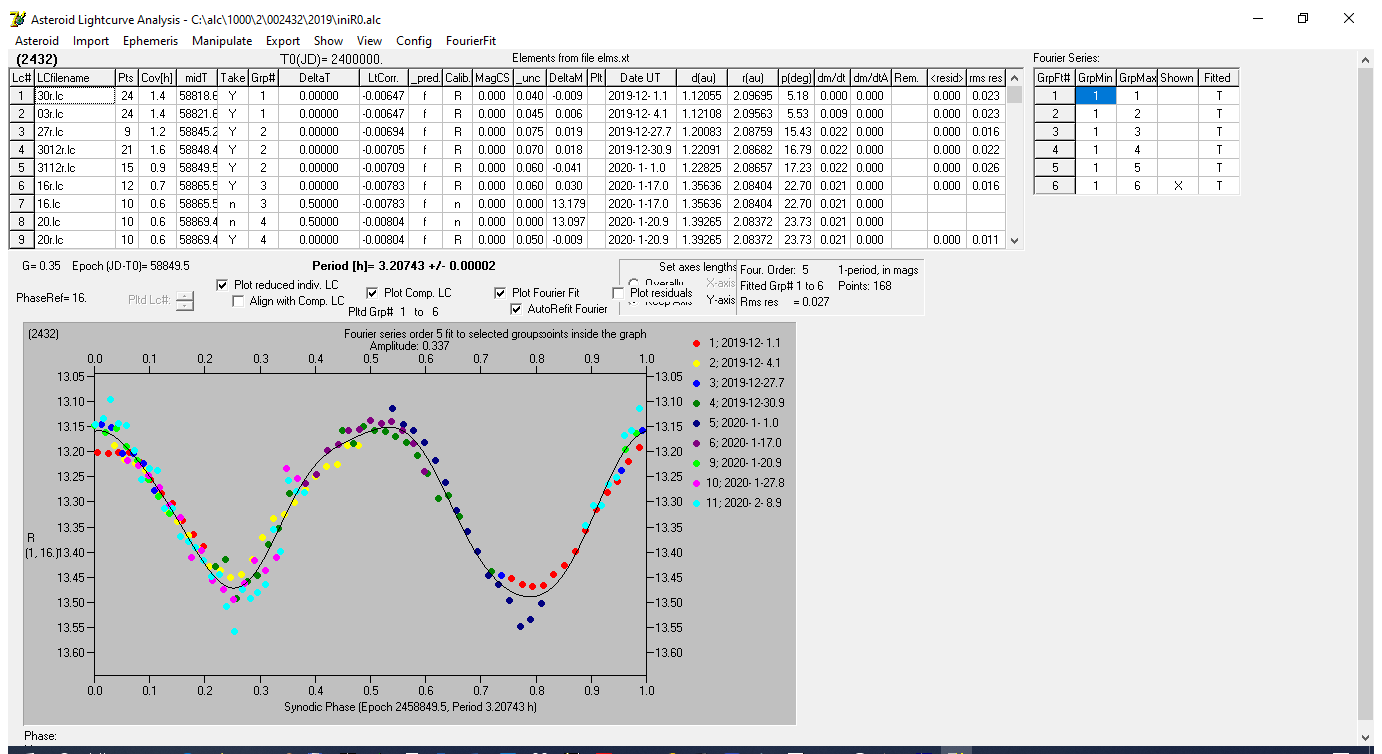Click Fourier Series row header 6

[x=1054, y=186]
